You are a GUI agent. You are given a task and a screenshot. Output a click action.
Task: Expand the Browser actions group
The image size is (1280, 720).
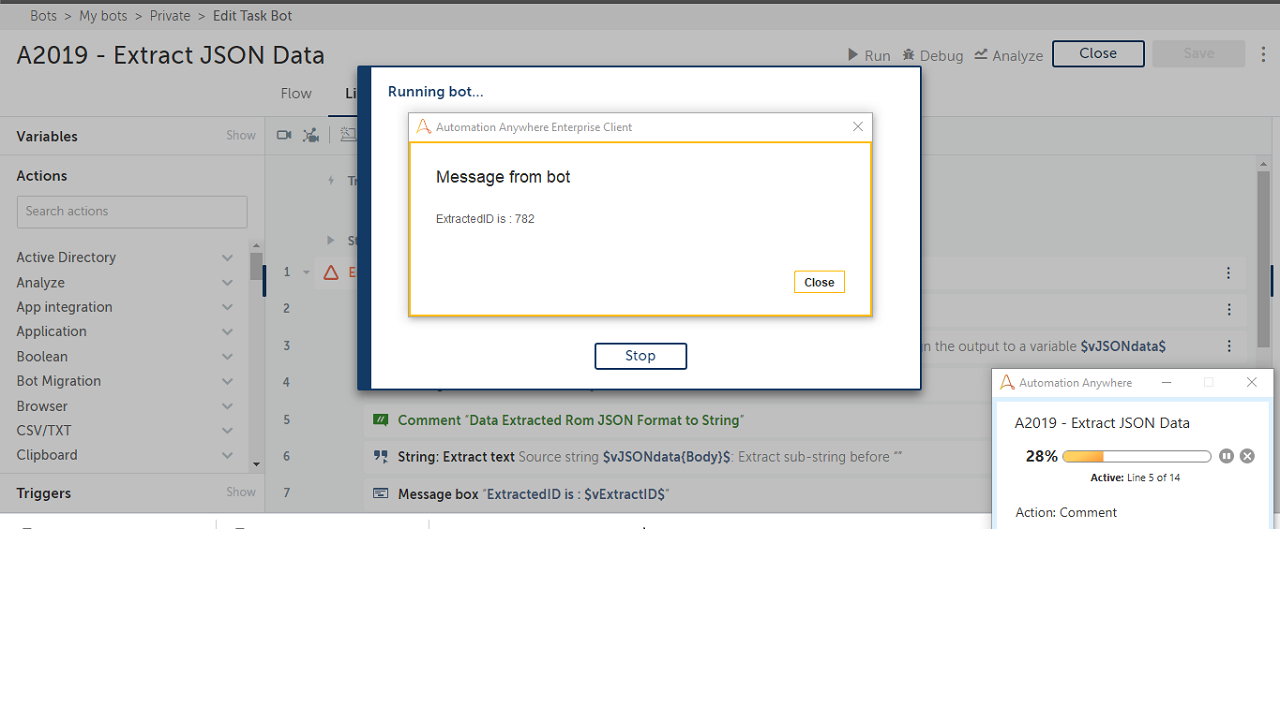tap(227, 406)
